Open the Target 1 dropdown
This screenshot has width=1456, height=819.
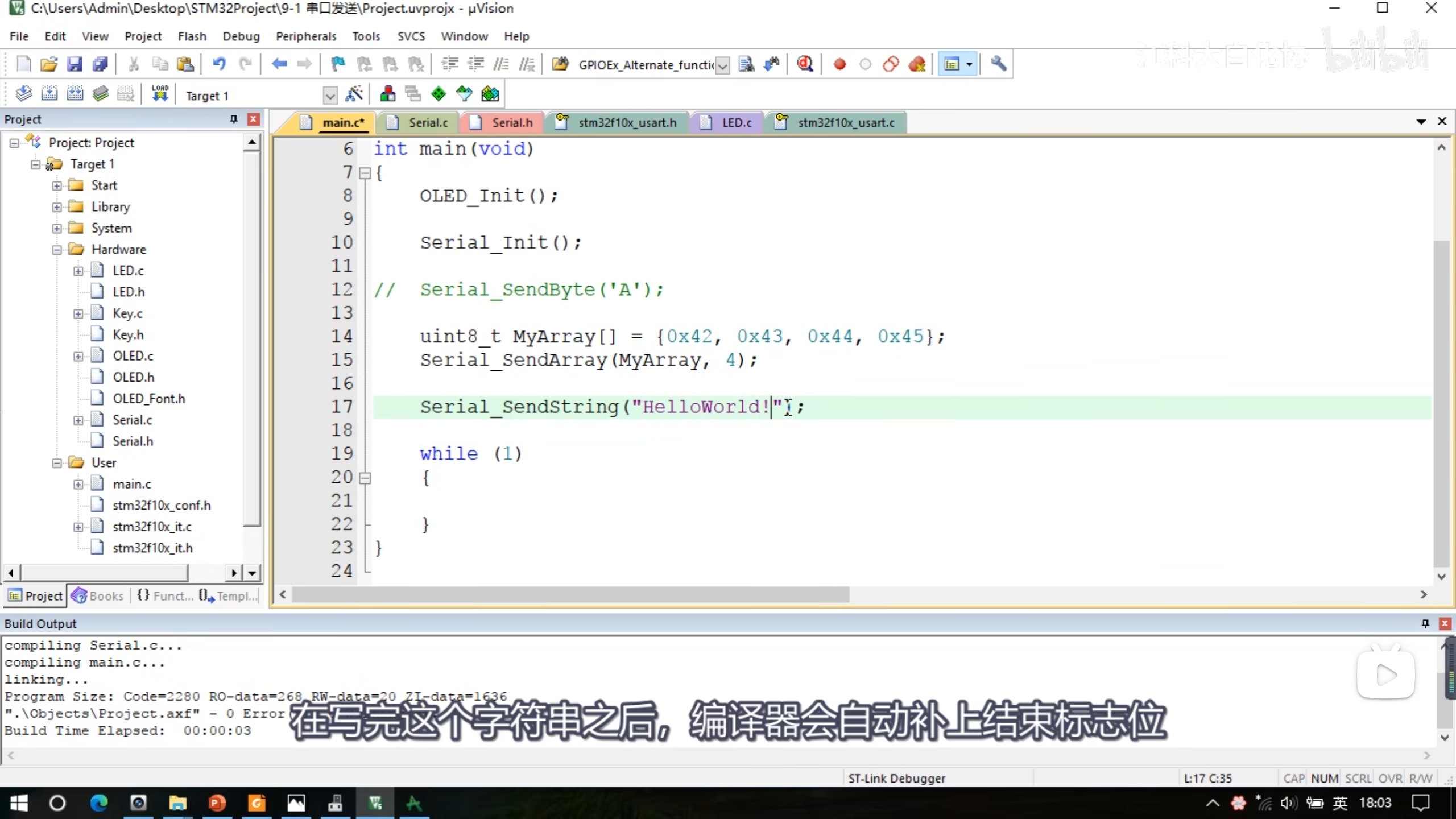pos(330,96)
